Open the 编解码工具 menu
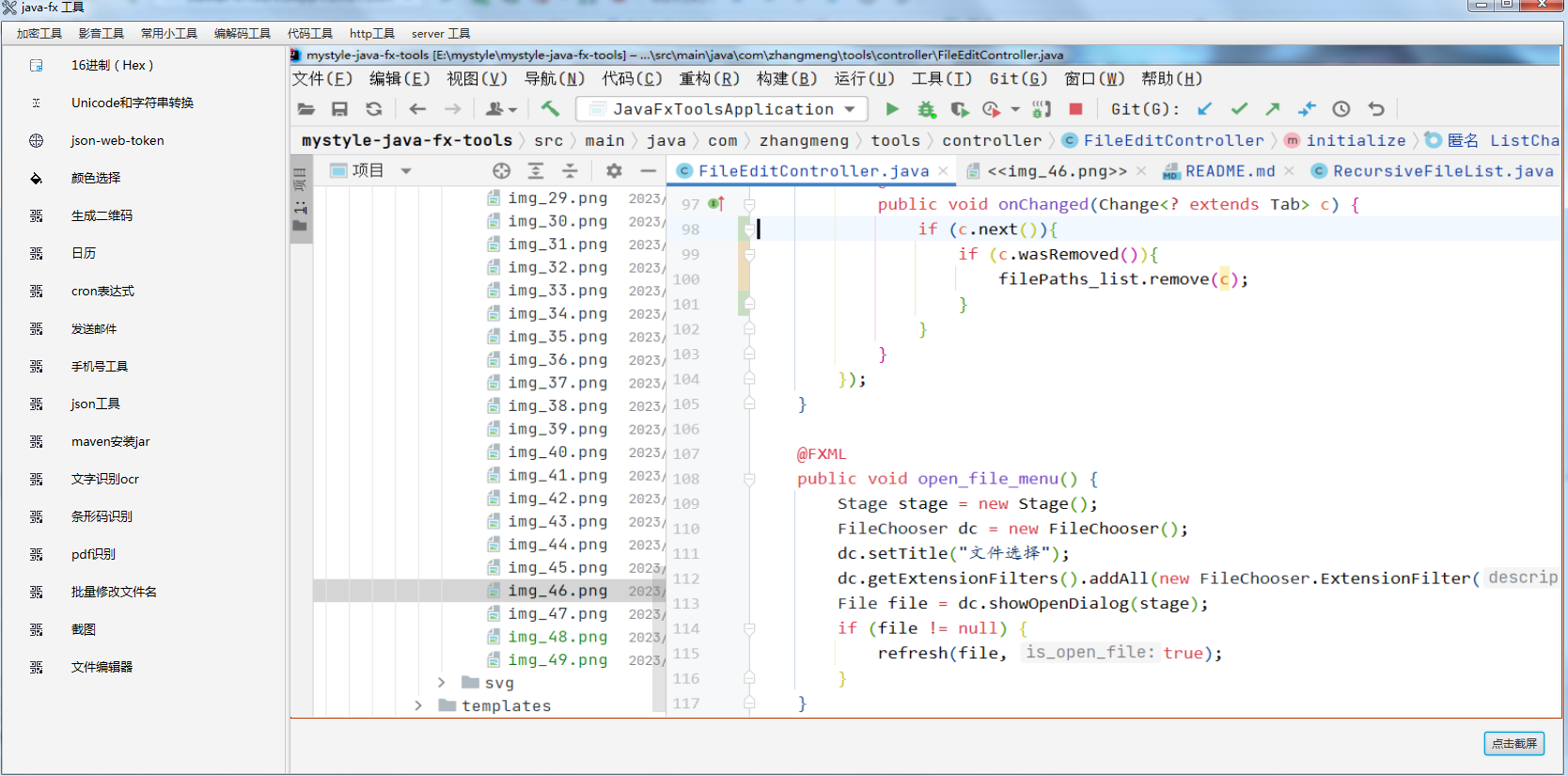Screen dimensions: 1568x776 (242, 34)
